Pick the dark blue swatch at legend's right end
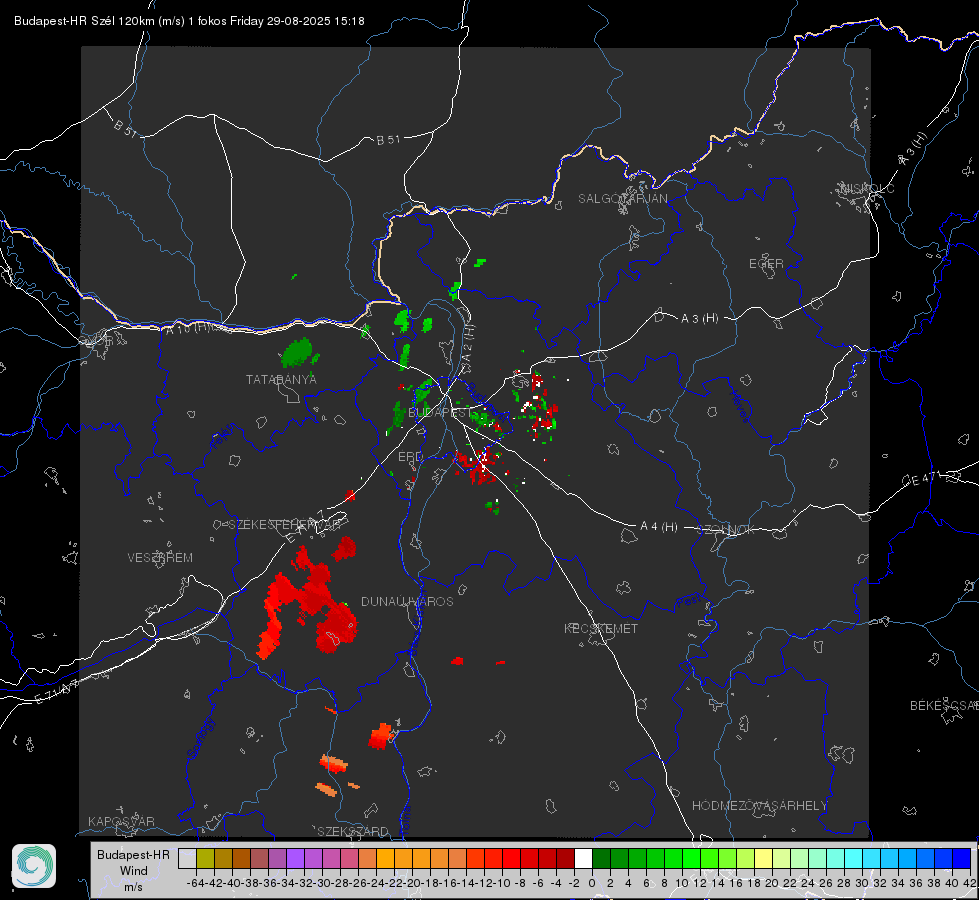The height and width of the screenshot is (900, 979). [x=962, y=858]
